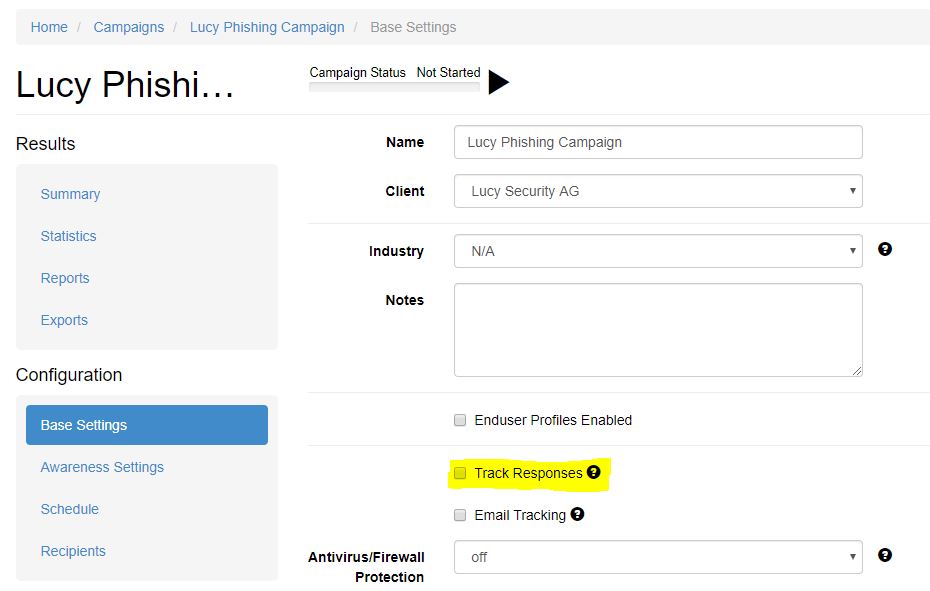
Task: Expand the Industry dropdown
Action: coord(658,251)
